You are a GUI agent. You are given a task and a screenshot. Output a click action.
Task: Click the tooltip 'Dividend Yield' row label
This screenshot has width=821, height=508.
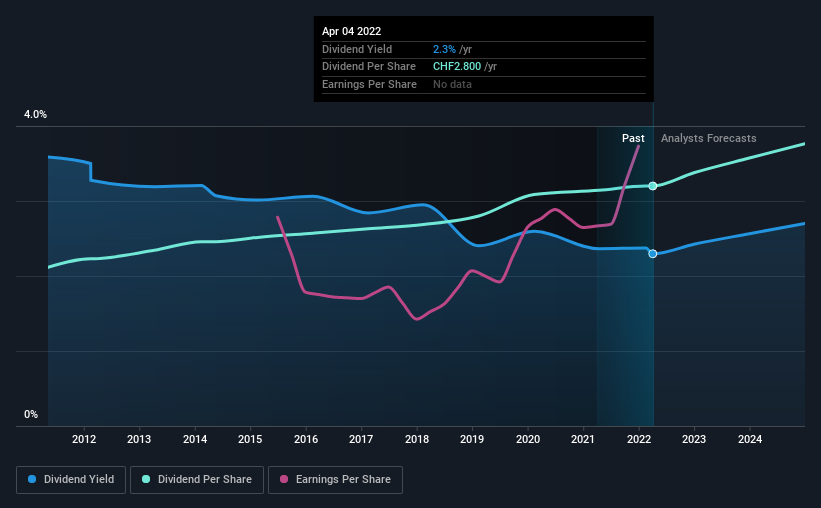pyautogui.click(x=357, y=49)
